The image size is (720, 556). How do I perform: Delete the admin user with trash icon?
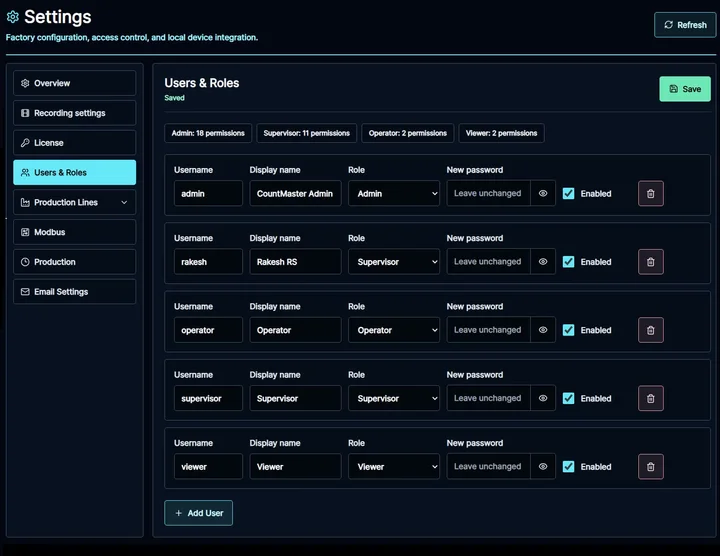pyautogui.click(x=651, y=193)
